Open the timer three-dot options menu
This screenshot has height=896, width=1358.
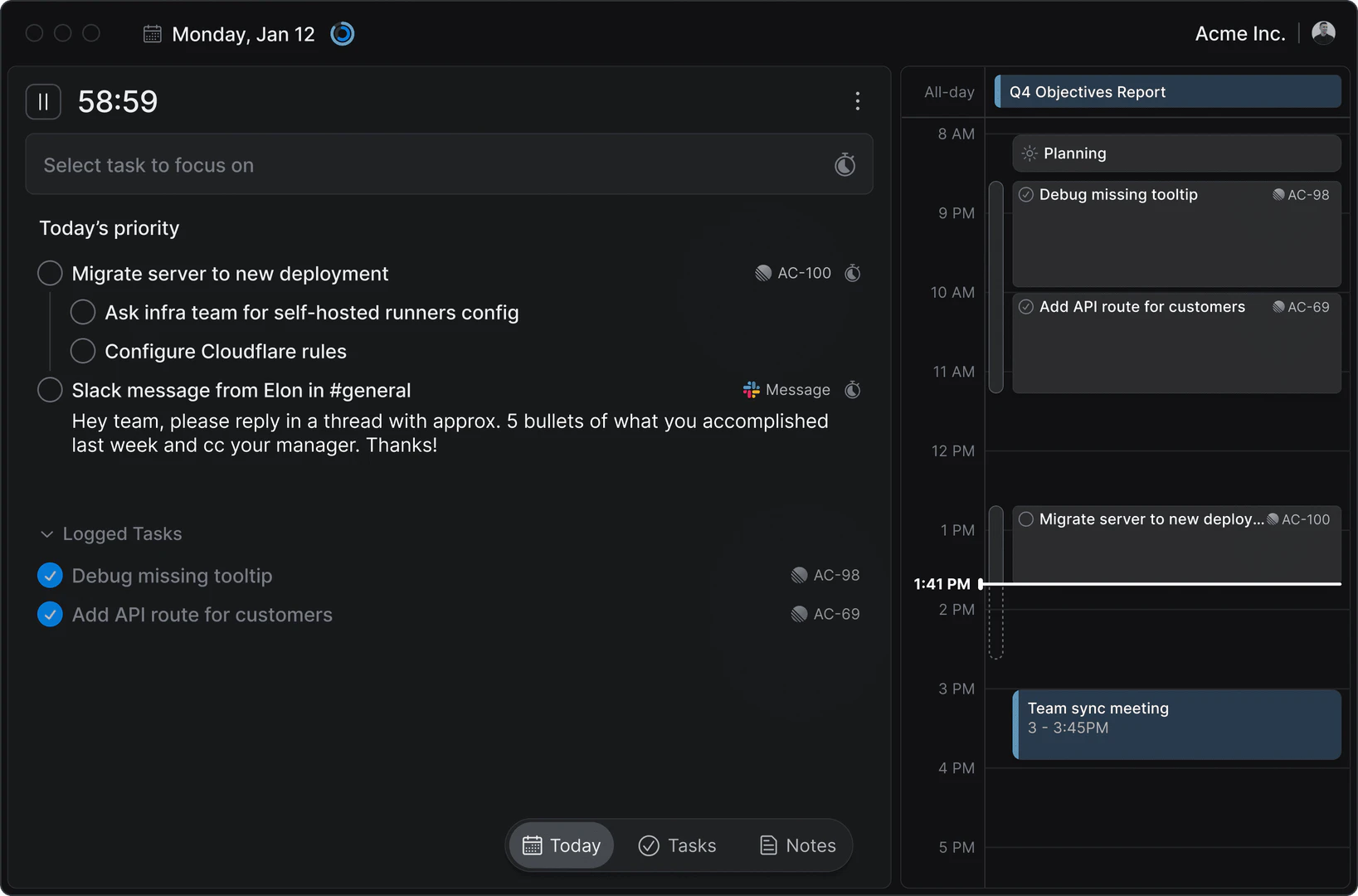[x=857, y=101]
